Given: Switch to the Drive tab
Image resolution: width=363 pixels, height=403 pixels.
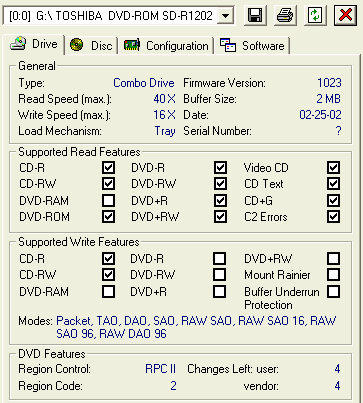Looking at the screenshot, I should coord(34,44).
